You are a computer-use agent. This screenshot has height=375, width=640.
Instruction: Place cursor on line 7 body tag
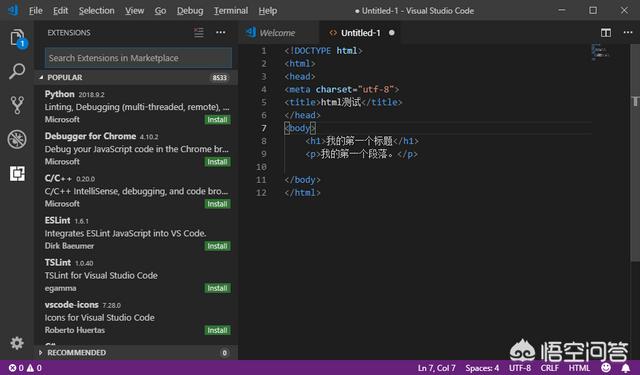click(x=300, y=128)
